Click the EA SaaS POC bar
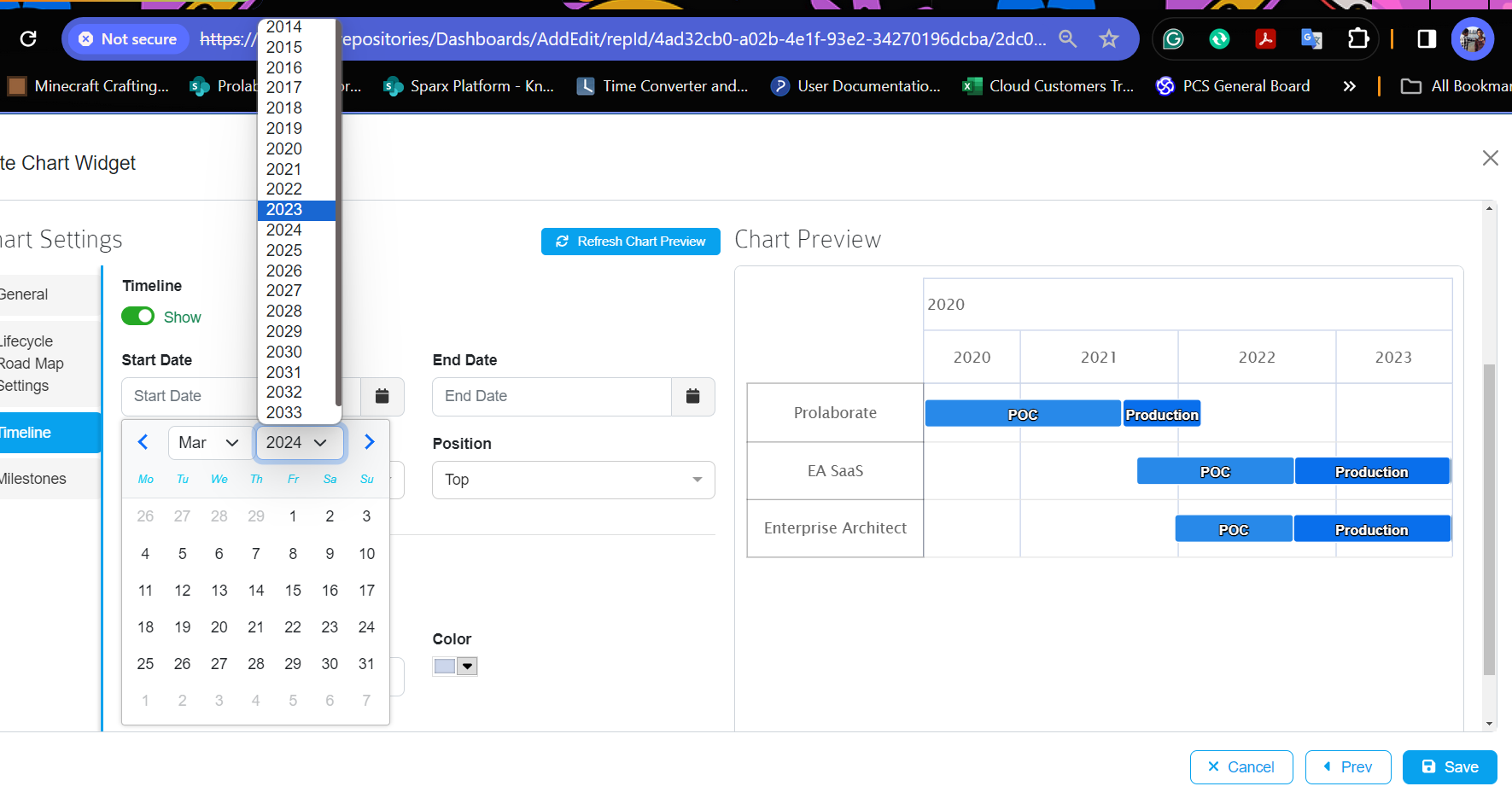The image size is (1512, 798). [x=1215, y=471]
